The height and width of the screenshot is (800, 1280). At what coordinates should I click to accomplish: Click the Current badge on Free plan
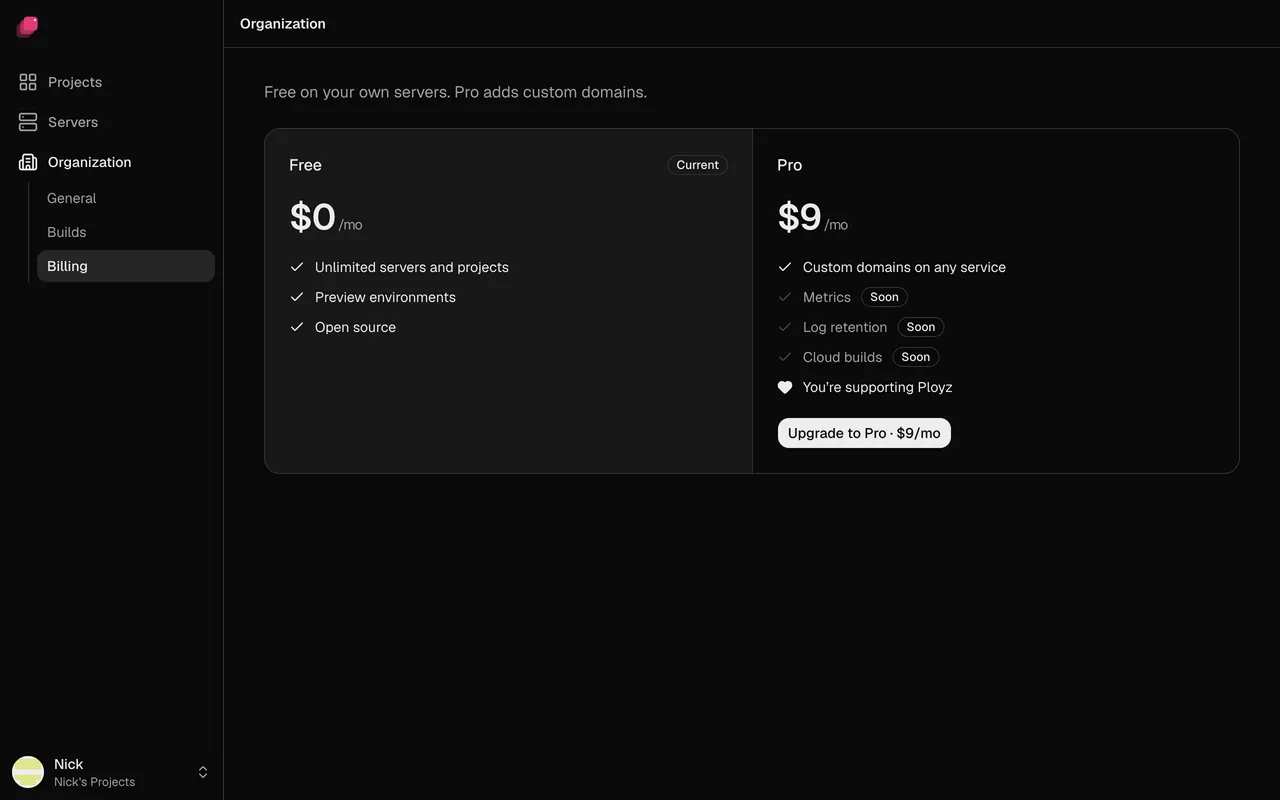(697, 165)
